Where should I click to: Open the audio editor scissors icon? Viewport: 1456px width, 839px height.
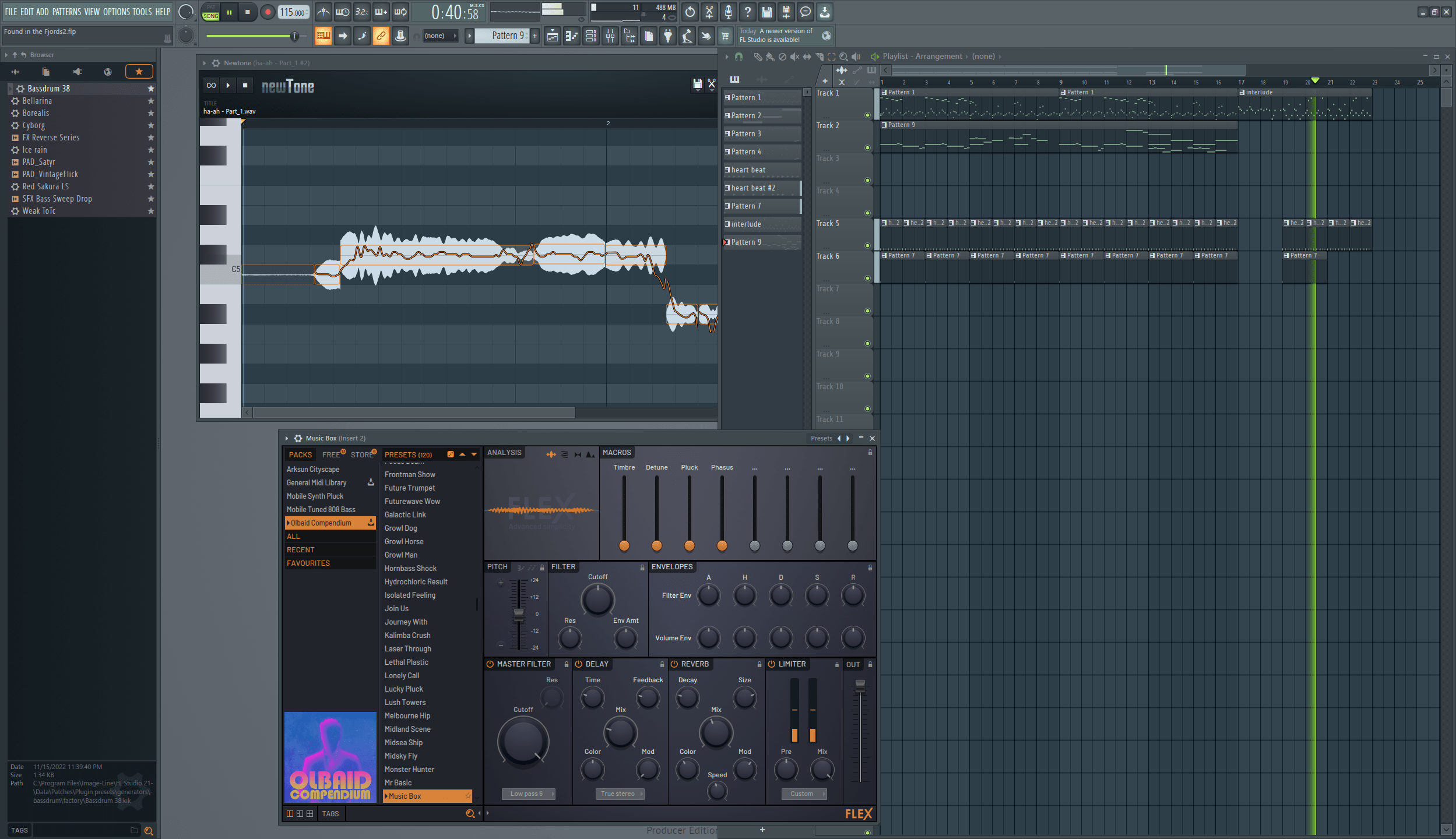[709, 12]
